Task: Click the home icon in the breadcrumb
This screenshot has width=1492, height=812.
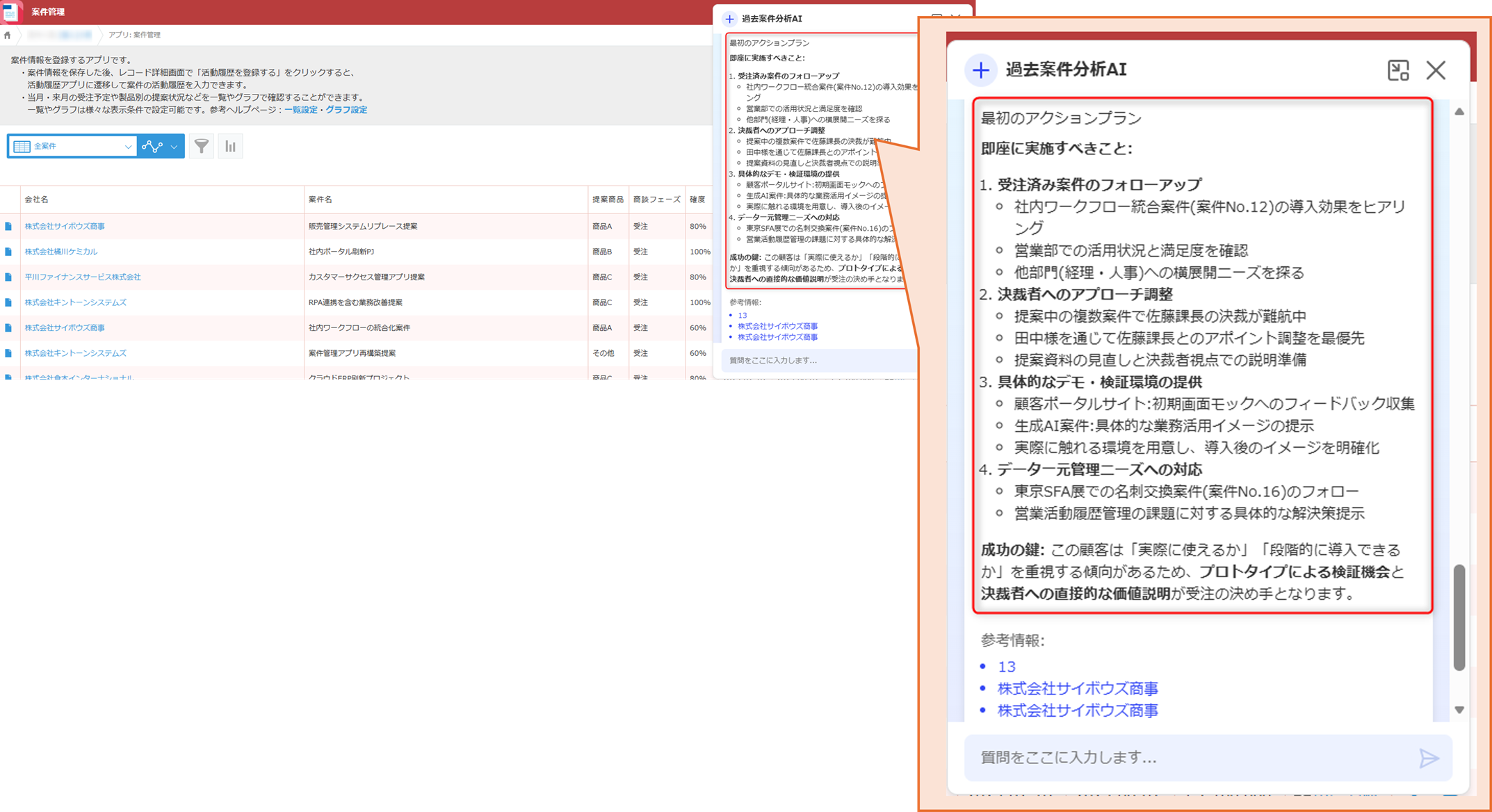Action: (8, 35)
